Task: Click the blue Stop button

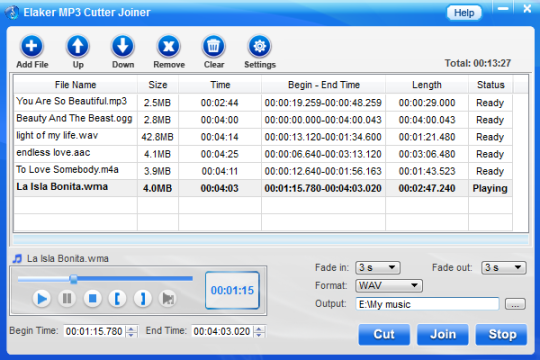Action: click(501, 334)
